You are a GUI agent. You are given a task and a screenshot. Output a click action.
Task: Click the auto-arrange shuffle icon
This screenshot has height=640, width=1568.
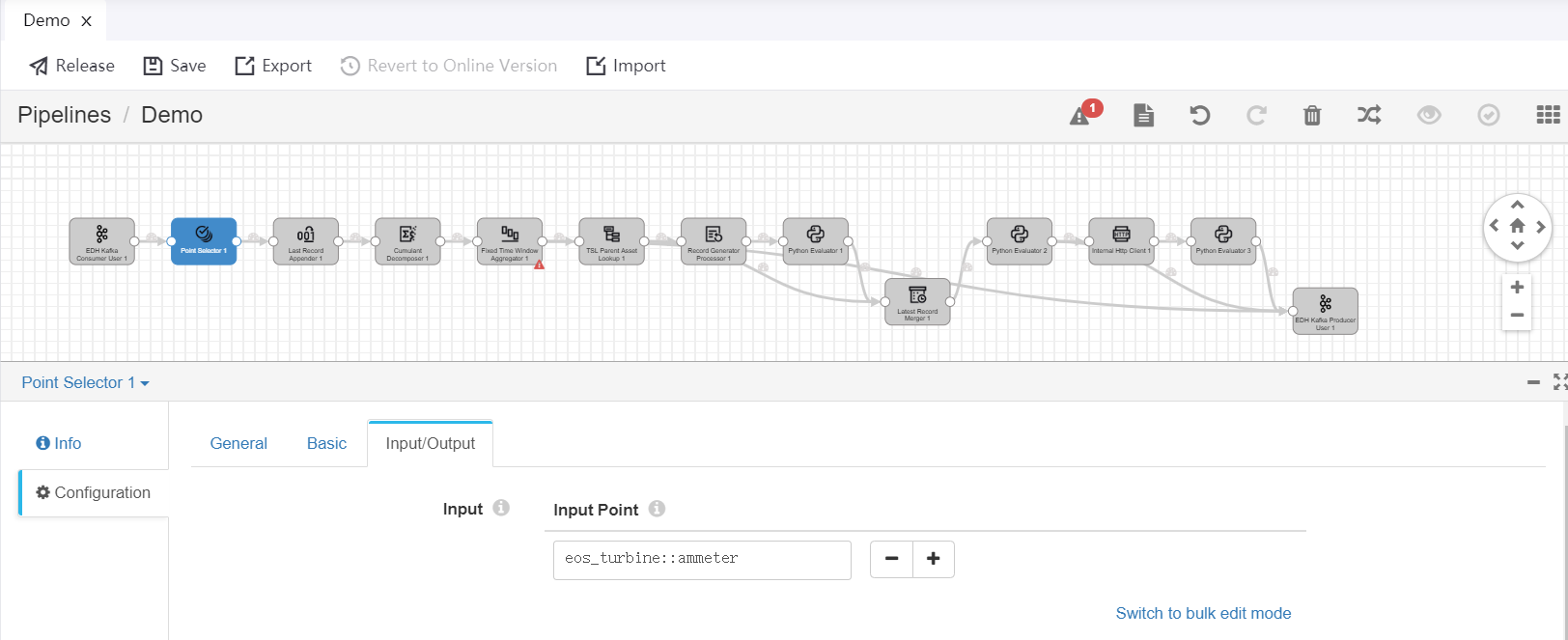[1369, 116]
